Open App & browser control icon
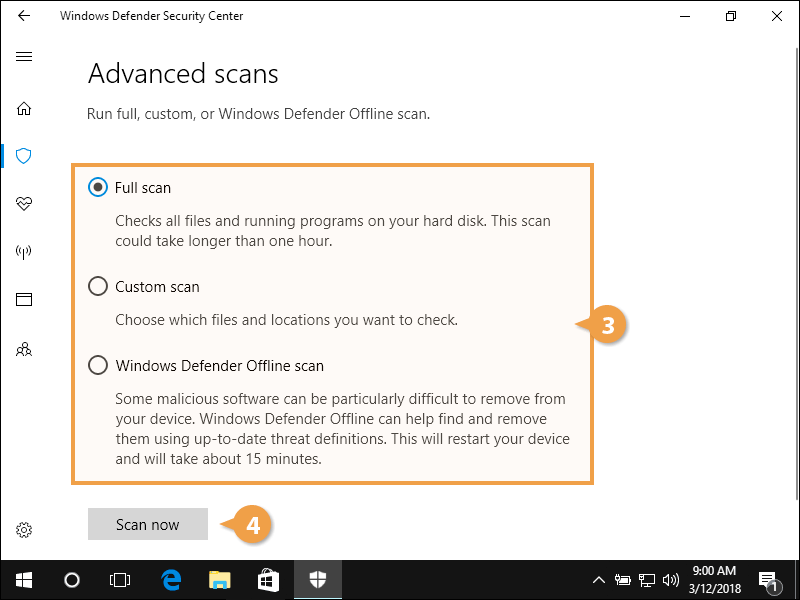 (x=24, y=300)
